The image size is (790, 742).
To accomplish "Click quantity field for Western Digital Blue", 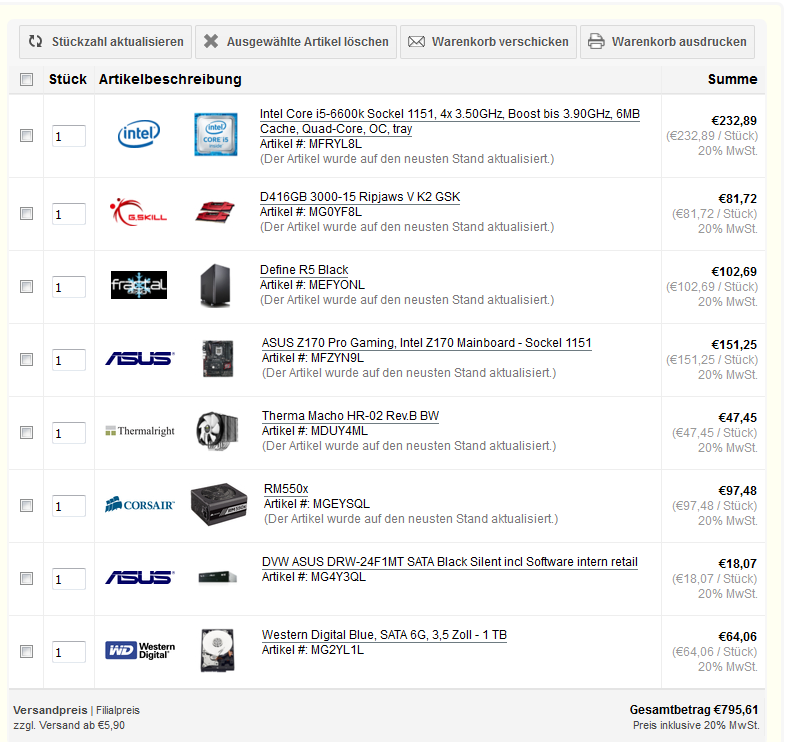I will 69,652.
